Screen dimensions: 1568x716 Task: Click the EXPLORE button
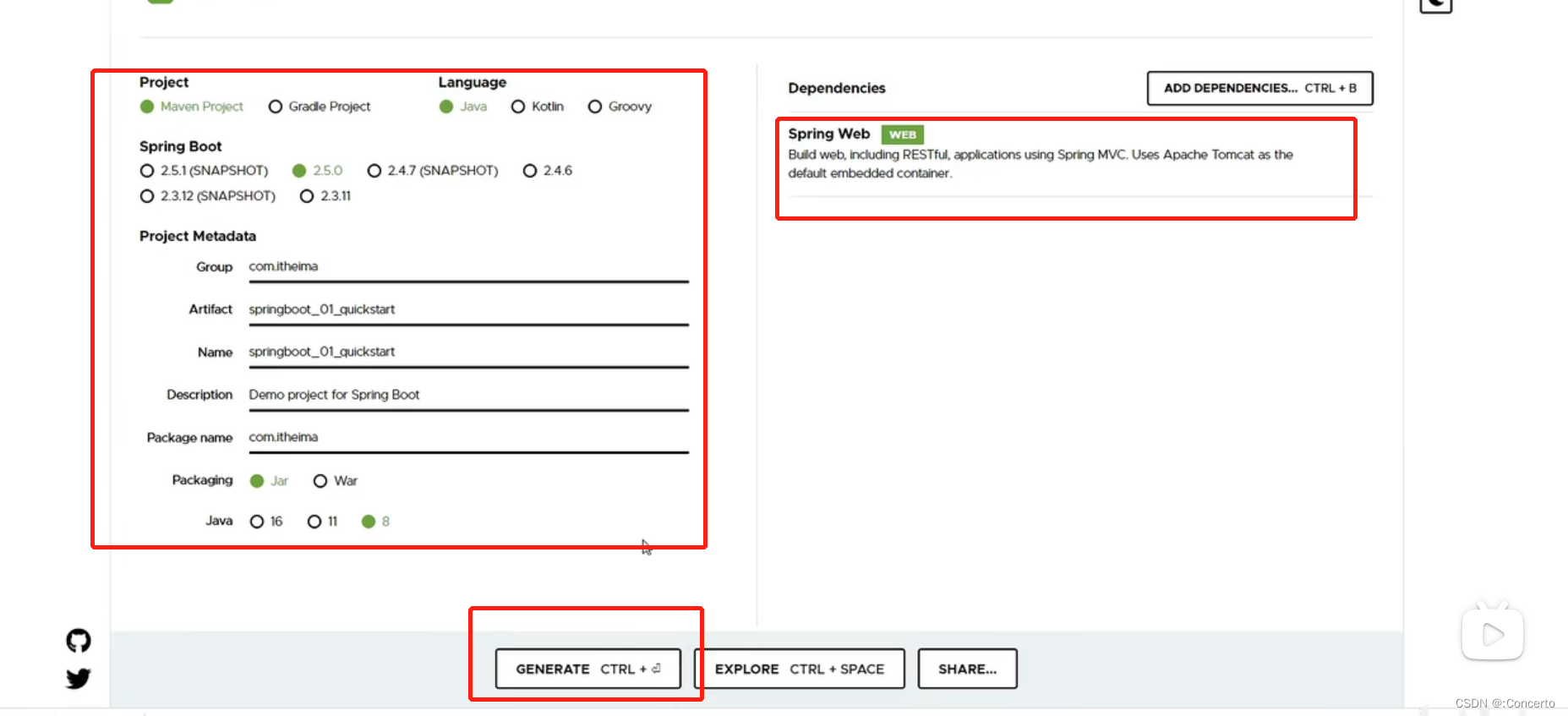coord(800,669)
